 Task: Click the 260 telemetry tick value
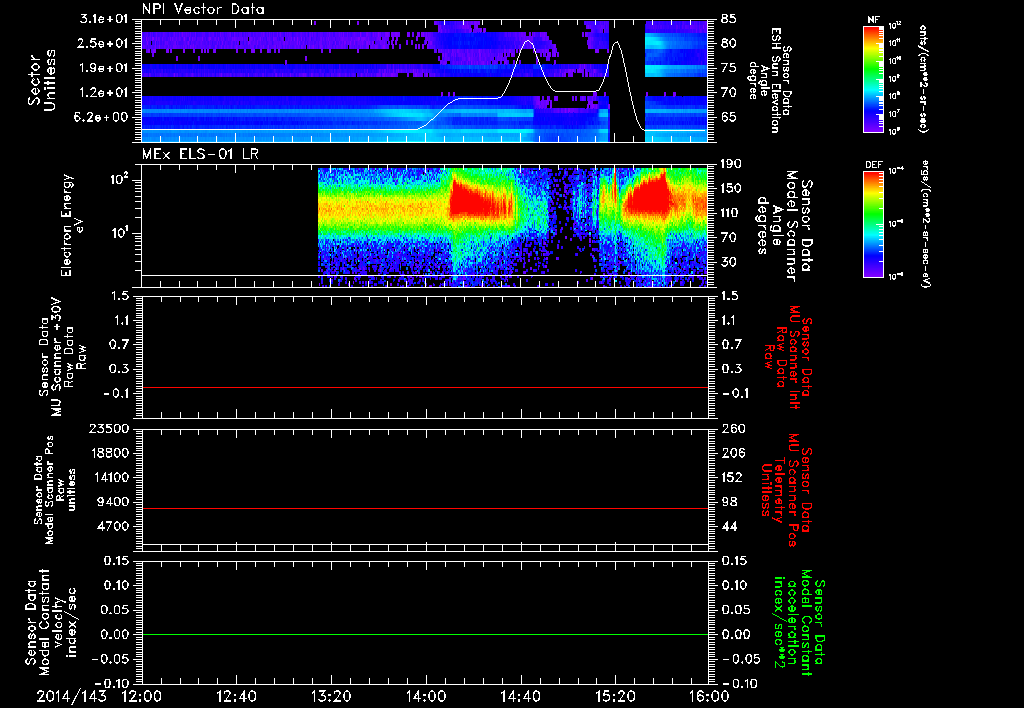click(732, 429)
